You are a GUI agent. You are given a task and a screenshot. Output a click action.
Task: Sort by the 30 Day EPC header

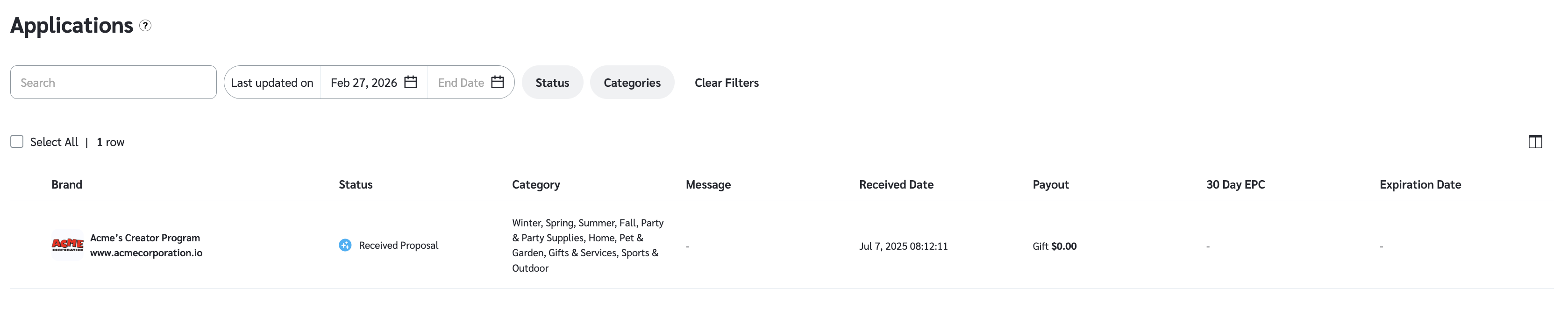[1235, 184]
